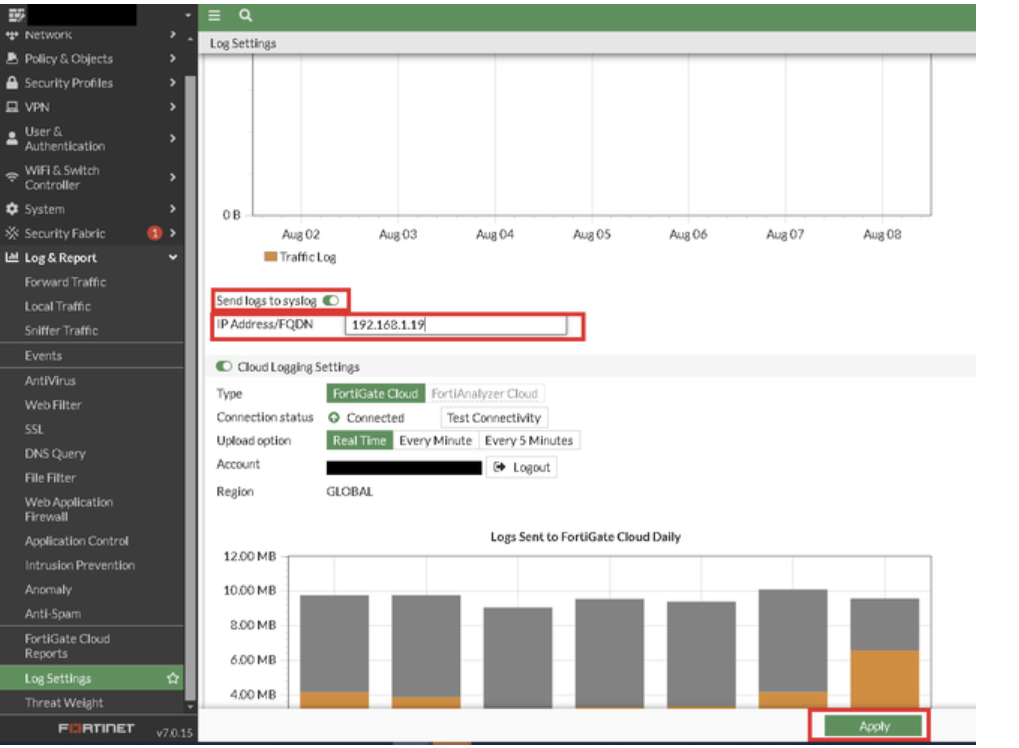Click the IP Address/FQDN input field
The image size is (1019, 748).
pos(455,325)
